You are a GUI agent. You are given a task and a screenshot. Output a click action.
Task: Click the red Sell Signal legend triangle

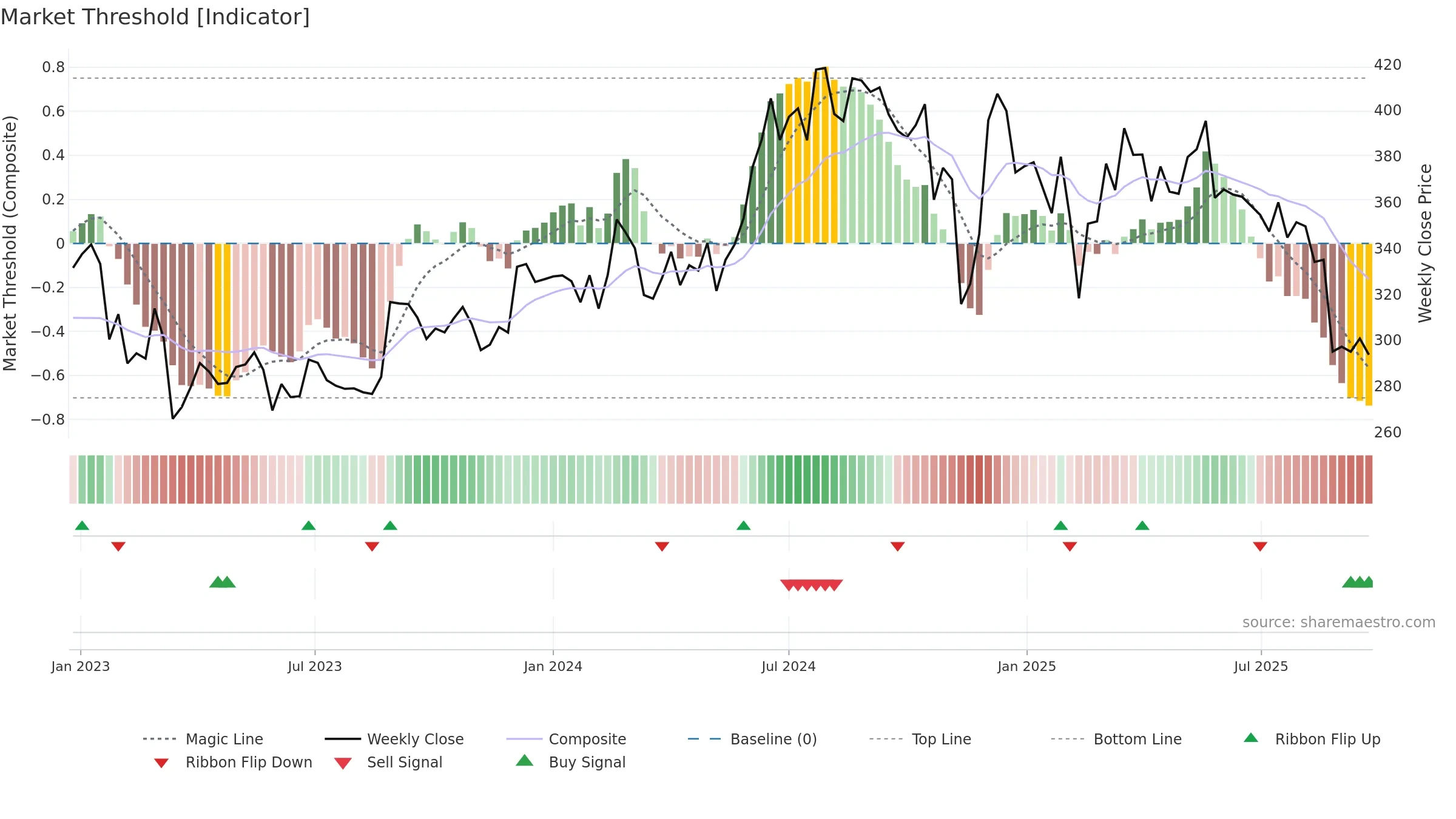343,763
